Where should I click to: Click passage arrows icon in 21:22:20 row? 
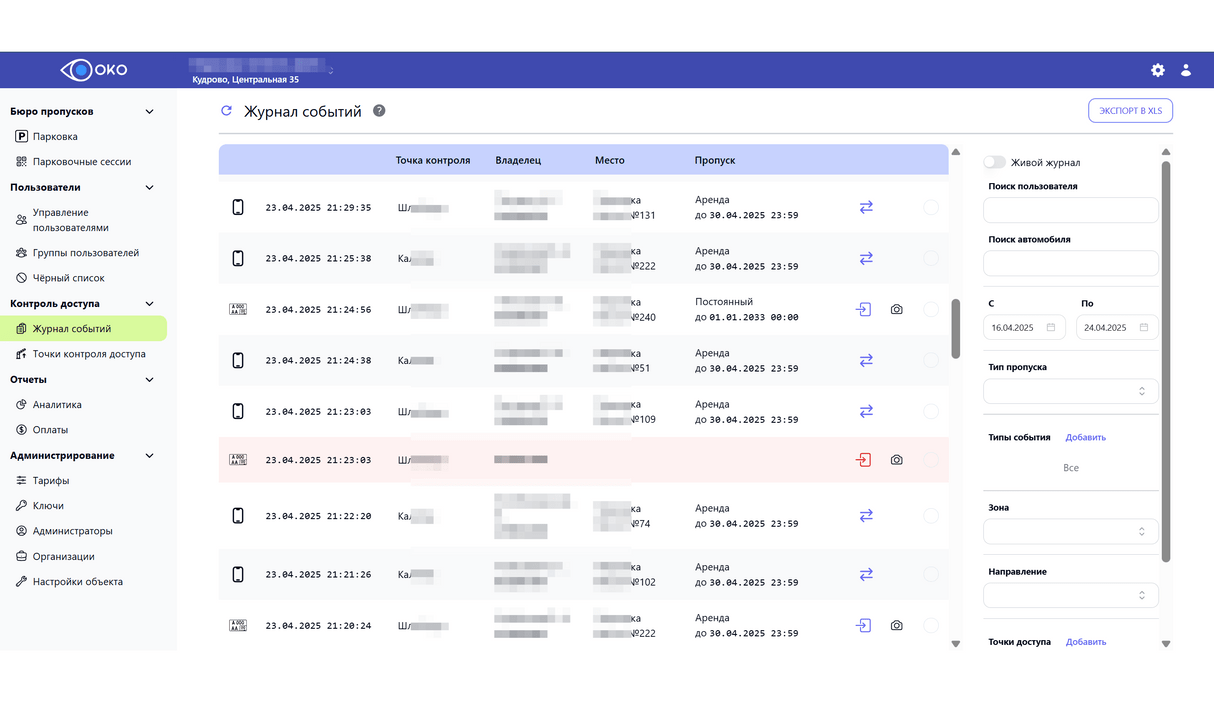click(866, 516)
